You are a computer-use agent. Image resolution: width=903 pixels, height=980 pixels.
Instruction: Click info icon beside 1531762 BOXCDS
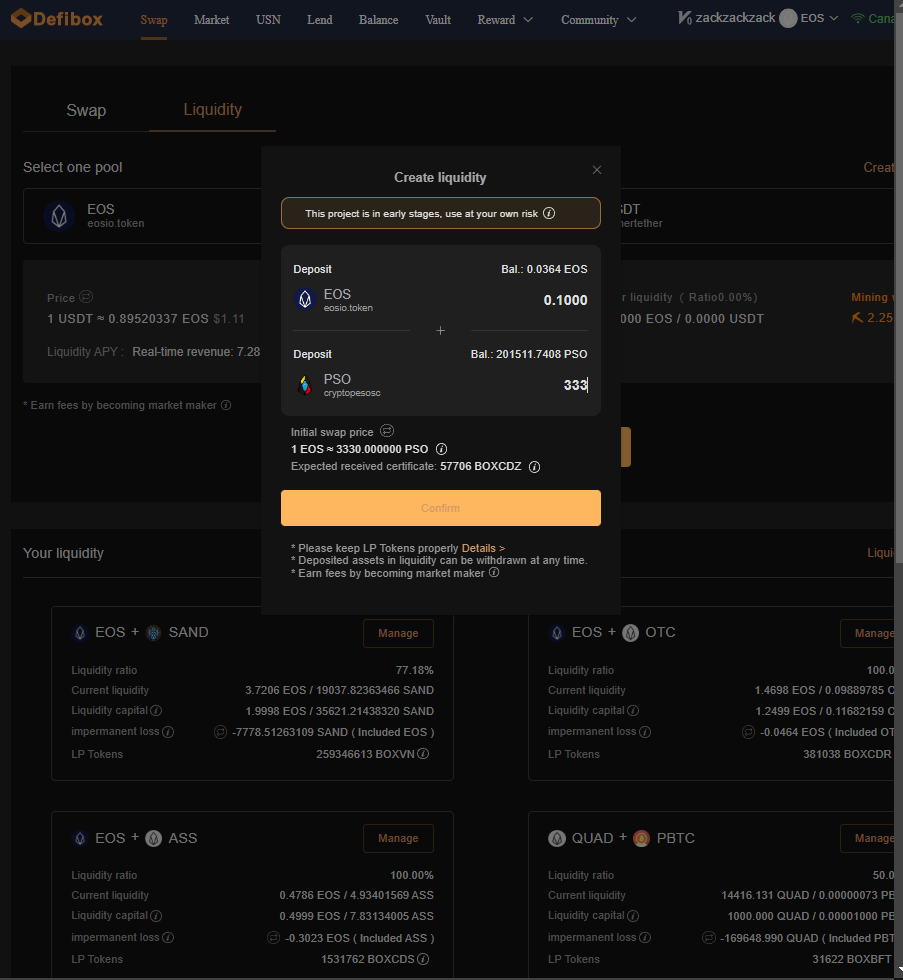[x=423, y=959]
